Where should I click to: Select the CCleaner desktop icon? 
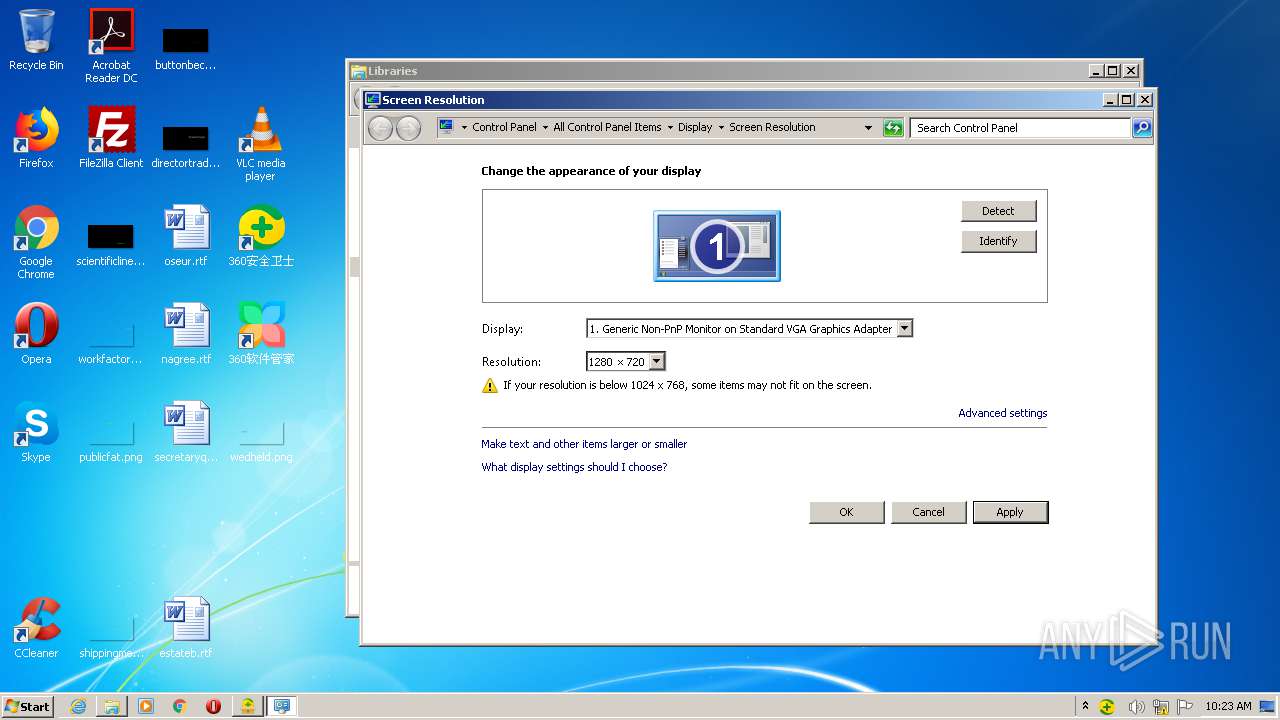[36, 628]
